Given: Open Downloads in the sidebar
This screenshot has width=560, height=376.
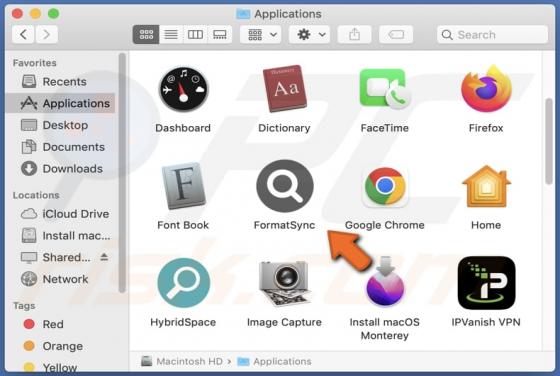Looking at the screenshot, I should click(x=60, y=169).
